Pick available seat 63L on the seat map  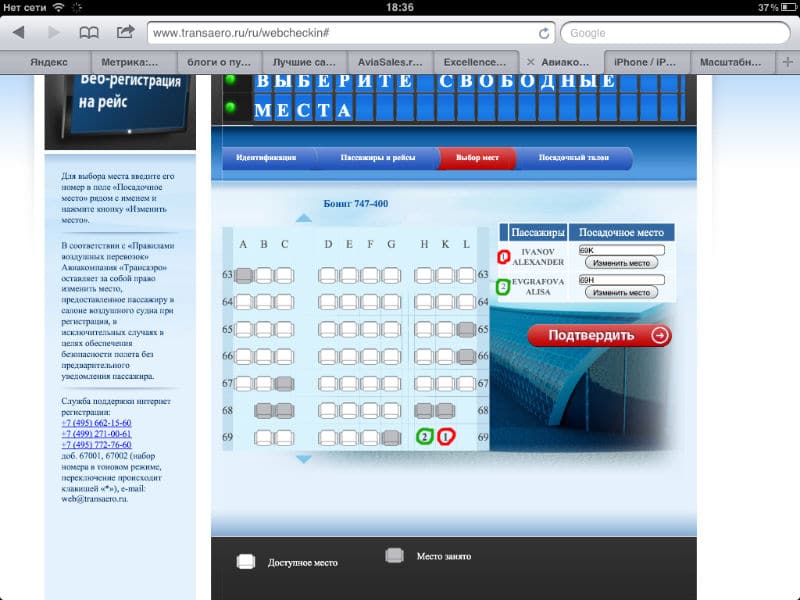click(465, 275)
